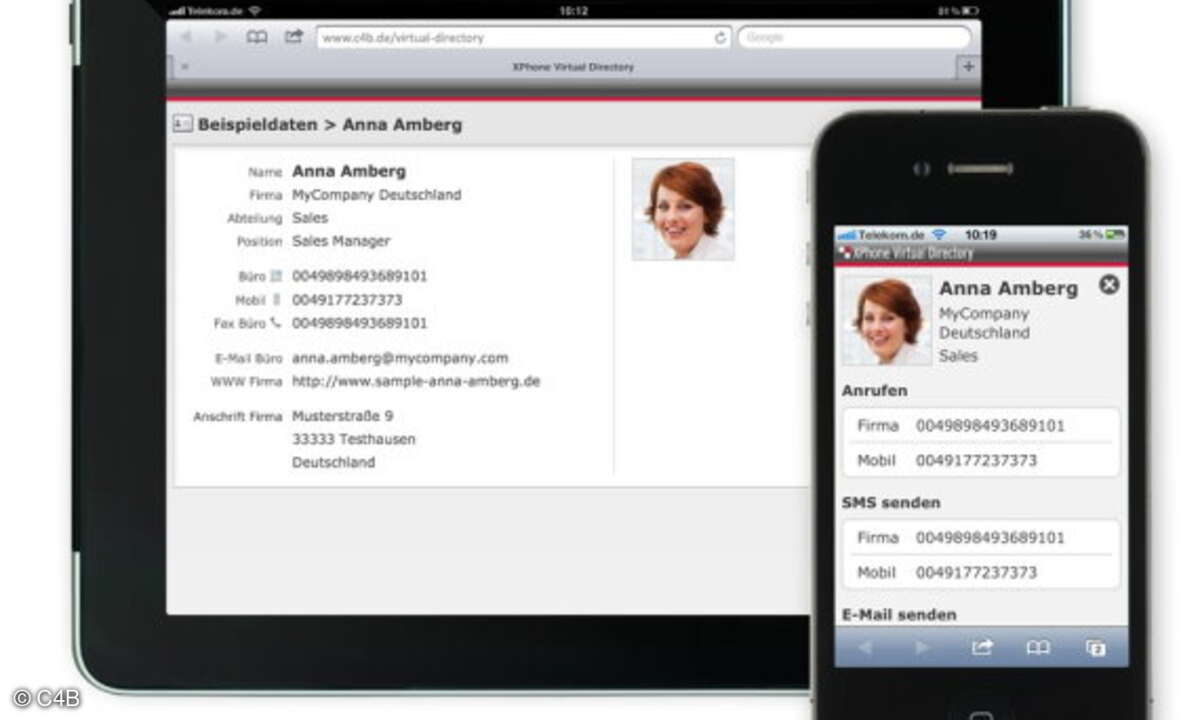Tap the back arrow in iPhone toolbar
1200x720 pixels.
coord(865,648)
